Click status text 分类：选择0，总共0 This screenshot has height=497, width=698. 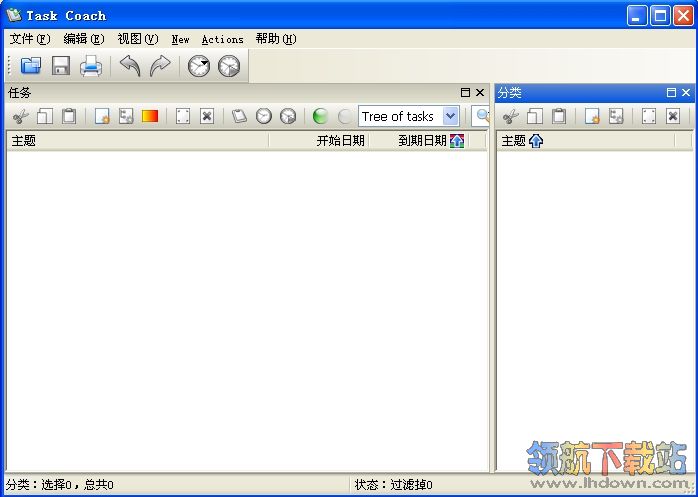[x=60, y=485]
